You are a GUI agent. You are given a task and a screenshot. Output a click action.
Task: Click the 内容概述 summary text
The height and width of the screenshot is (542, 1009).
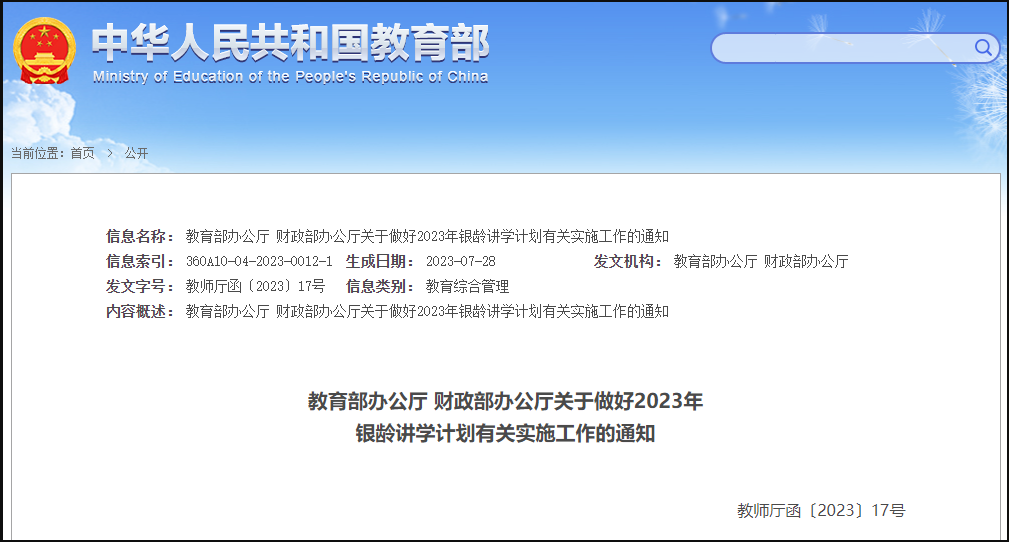pyautogui.click(x=427, y=312)
